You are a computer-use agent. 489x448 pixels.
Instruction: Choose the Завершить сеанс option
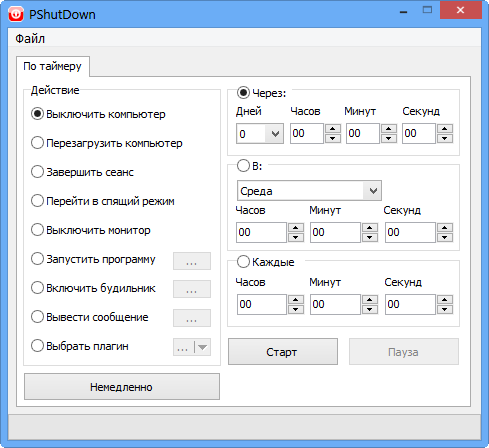pyautogui.click(x=82, y=172)
